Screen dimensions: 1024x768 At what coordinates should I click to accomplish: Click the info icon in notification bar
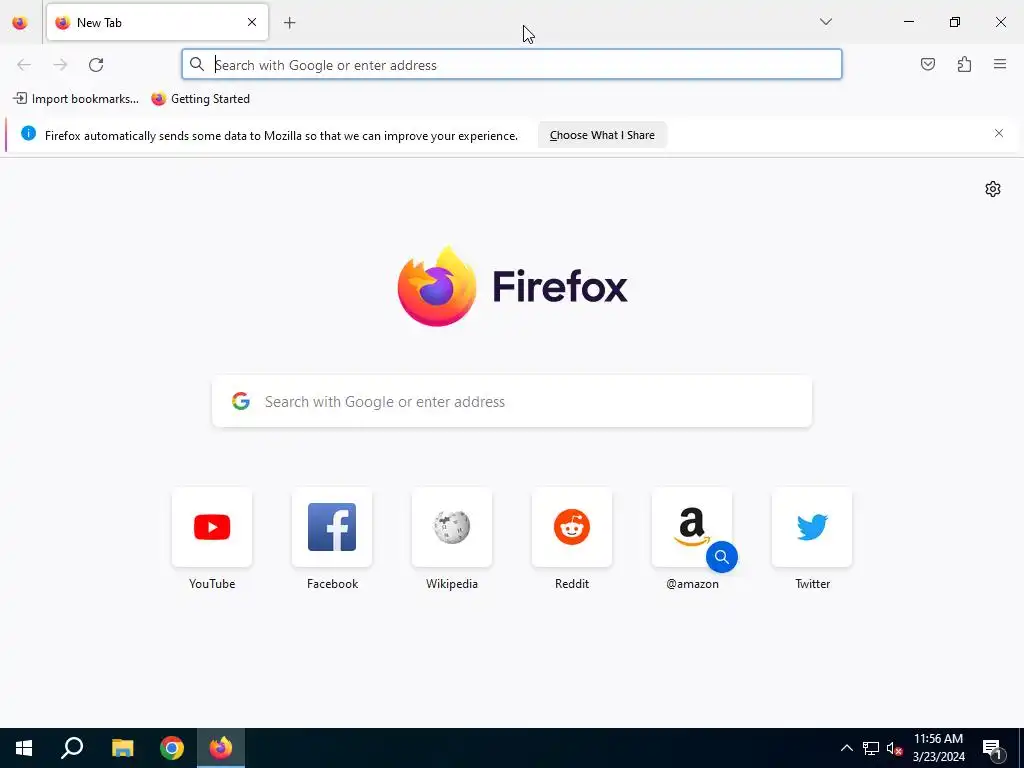28,133
